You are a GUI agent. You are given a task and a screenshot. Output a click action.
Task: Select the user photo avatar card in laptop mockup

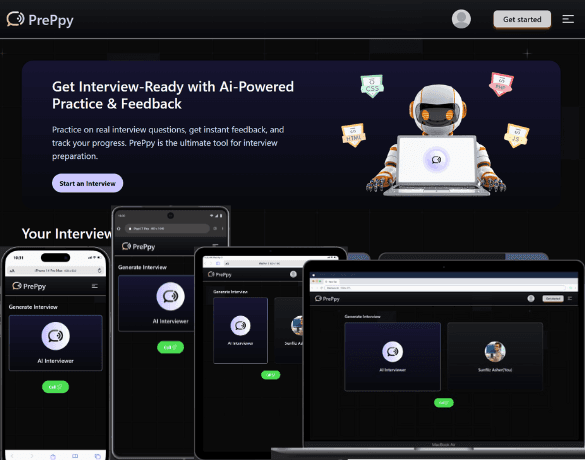(495, 357)
